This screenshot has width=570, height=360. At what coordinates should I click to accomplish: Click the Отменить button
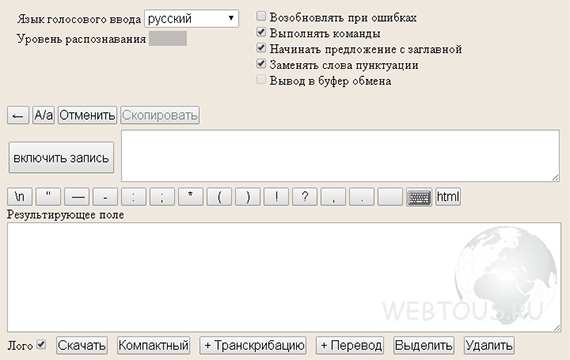coord(87,116)
